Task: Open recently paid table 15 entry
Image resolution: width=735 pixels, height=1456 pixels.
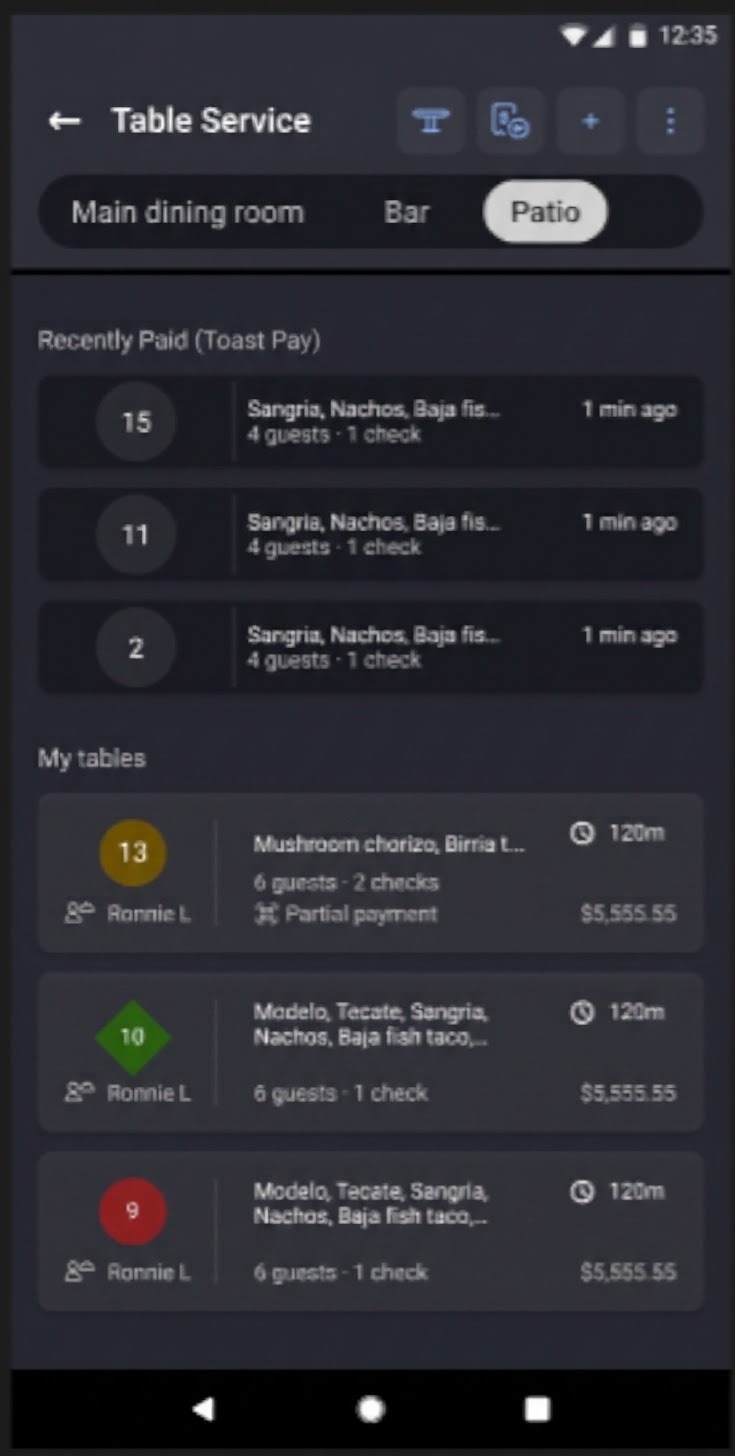Action: click(370, 421)
